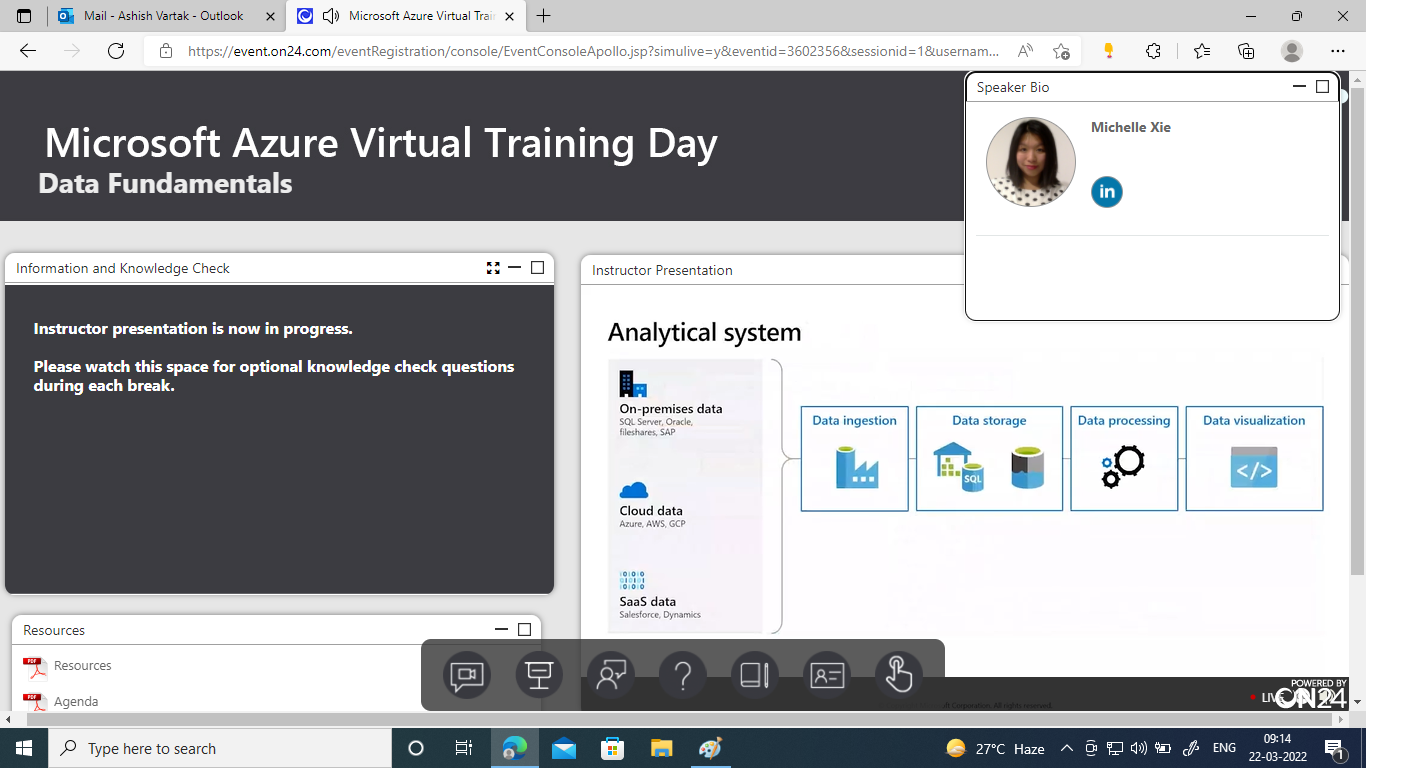Open the speaker bio card dock icon
Viewport: 1408px width, 768px height.
click(x=827, y=676)
